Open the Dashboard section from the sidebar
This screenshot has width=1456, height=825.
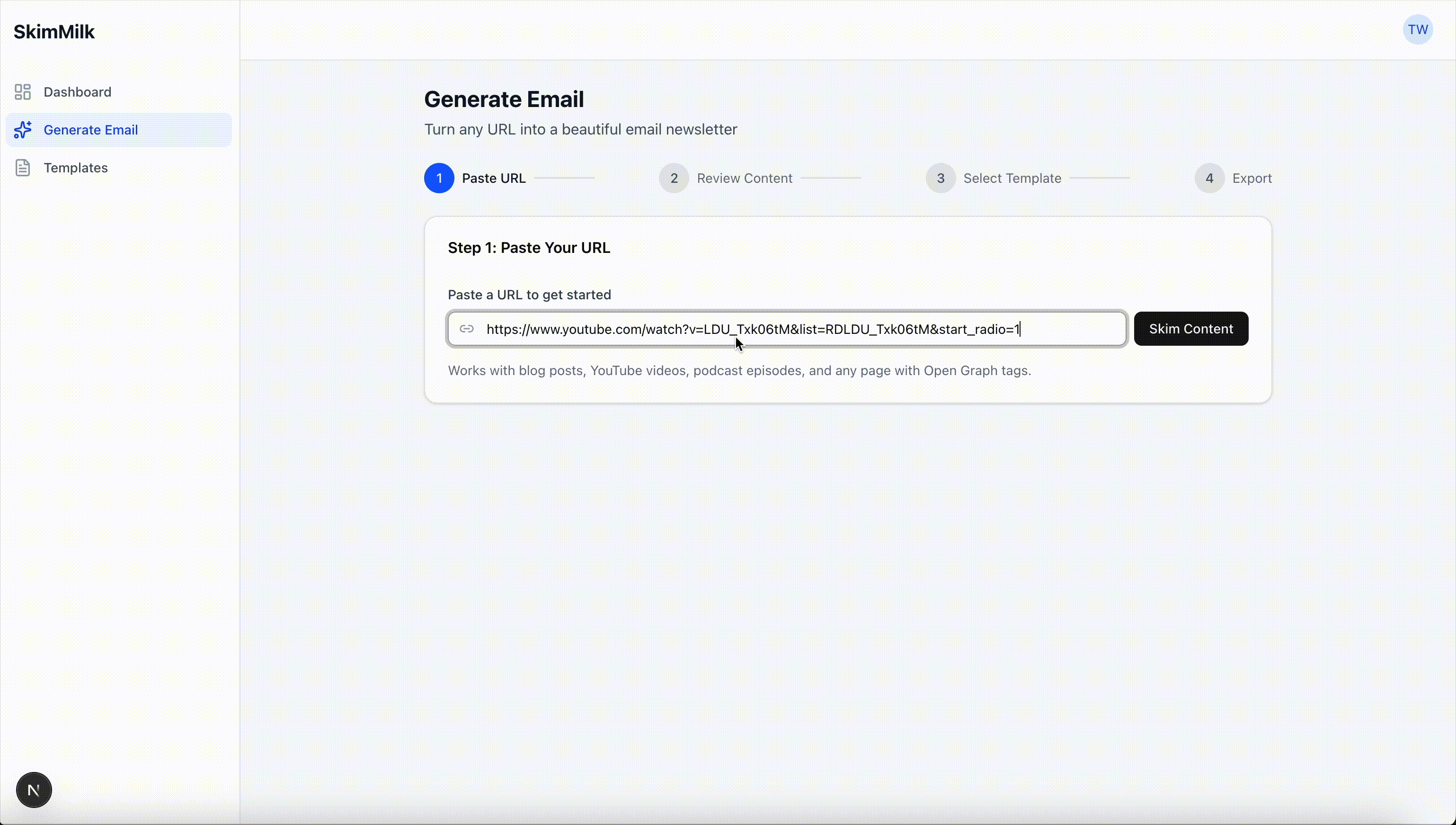coord(78,92)
